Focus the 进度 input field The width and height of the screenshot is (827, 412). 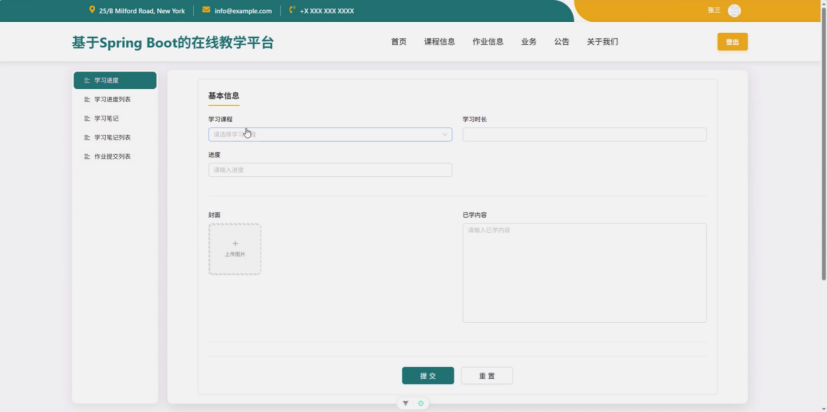[330, 170]
